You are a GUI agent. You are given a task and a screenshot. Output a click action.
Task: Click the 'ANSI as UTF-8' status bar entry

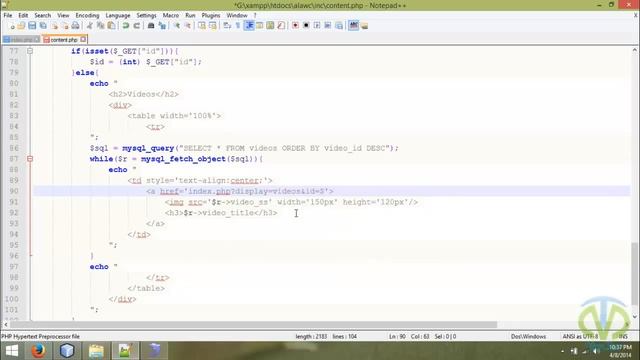coord(580,336)
